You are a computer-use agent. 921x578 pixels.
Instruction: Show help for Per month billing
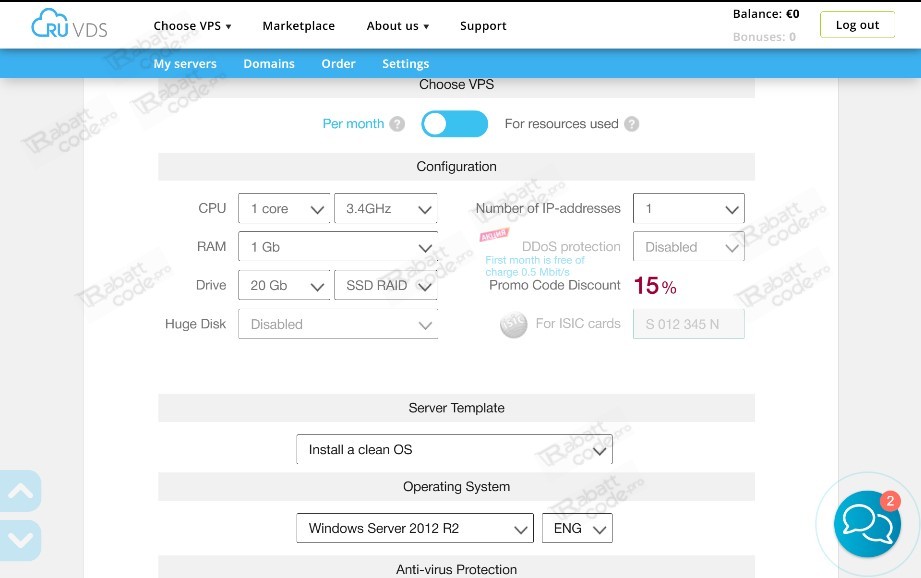point(397,124)
